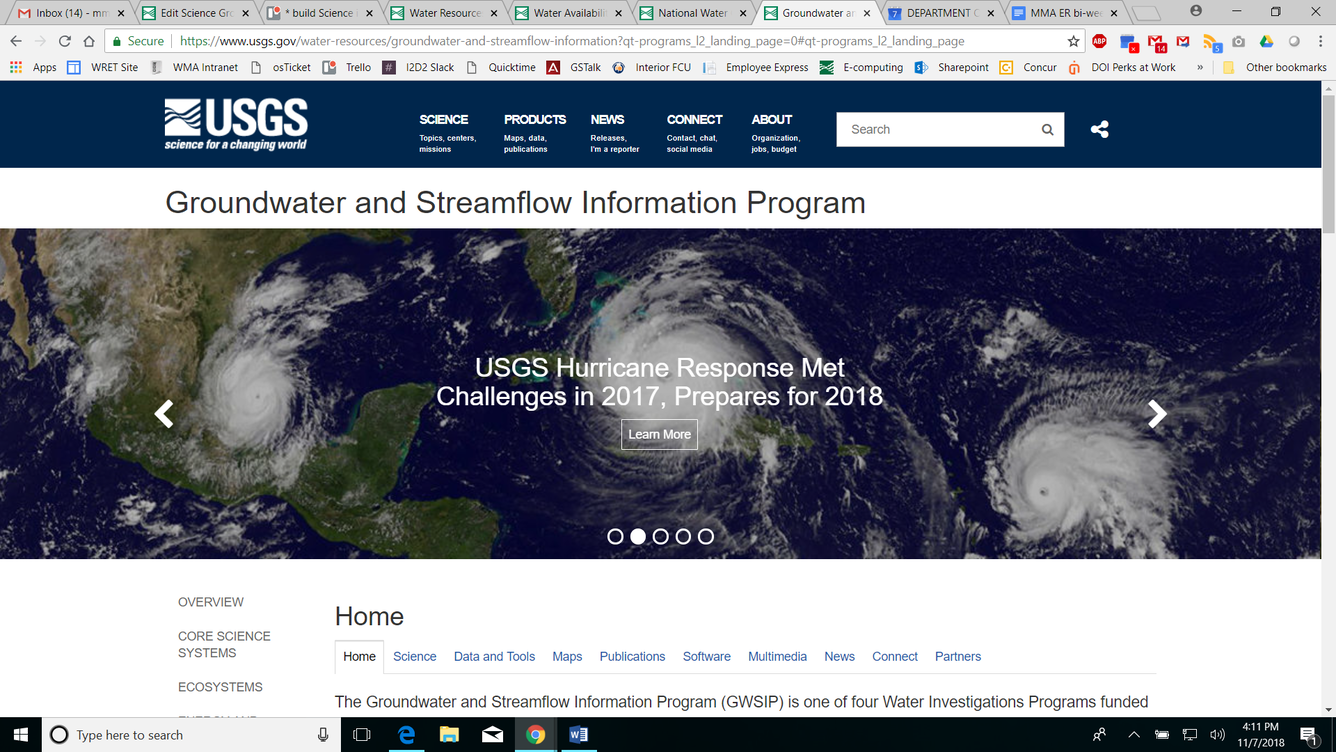The height and width of the screenshot is (752, 1336).
Task: Open the camera screenshot extension
Action: 1238,42
